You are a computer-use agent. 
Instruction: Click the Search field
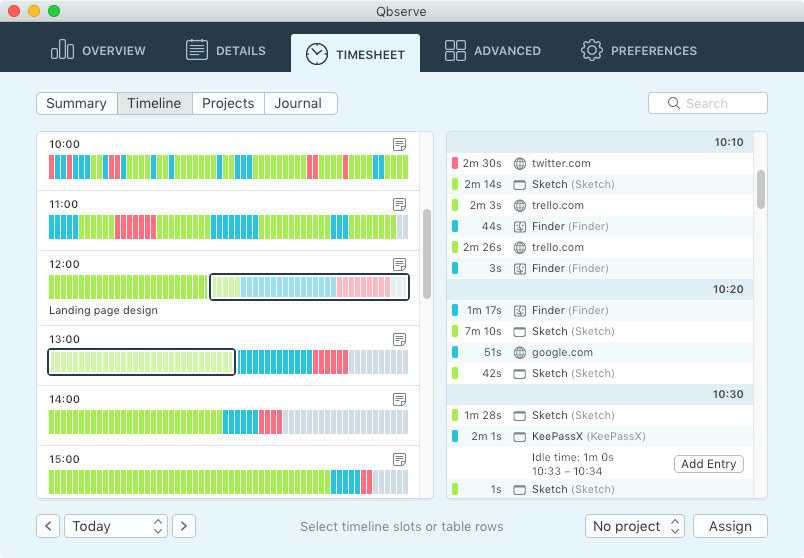[x=708, y=104]
